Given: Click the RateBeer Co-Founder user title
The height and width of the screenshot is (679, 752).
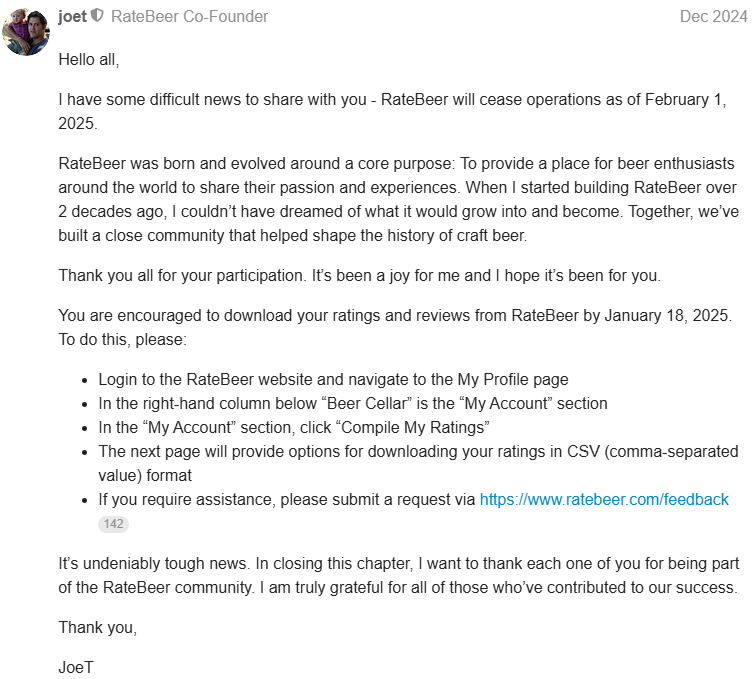Looking at the screenshot, I should (x=189, y=16).
